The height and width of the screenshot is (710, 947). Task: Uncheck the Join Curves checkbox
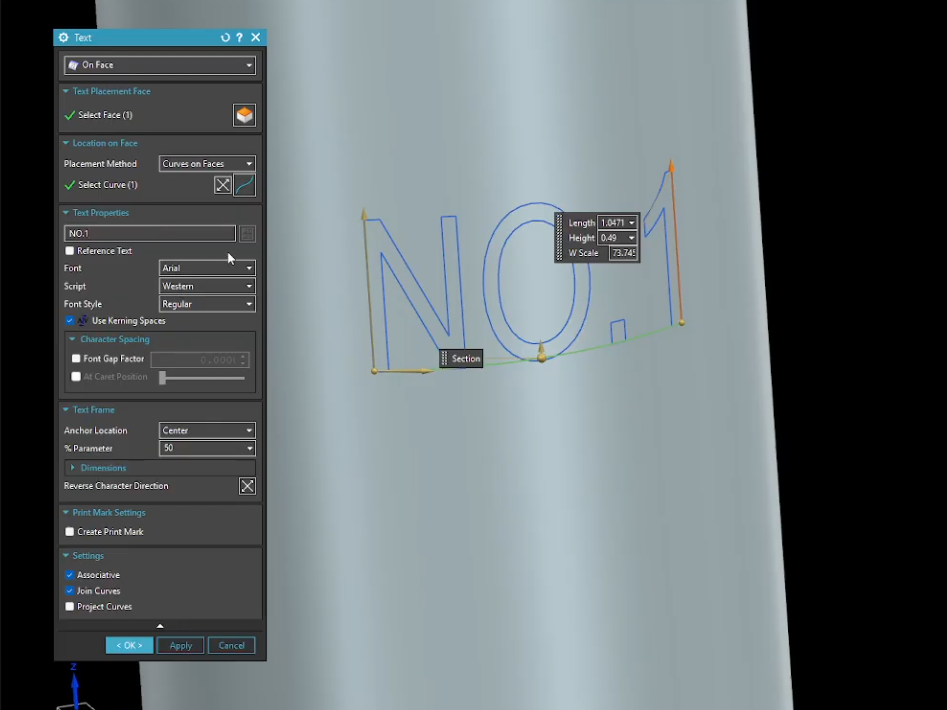coord(69,590)
